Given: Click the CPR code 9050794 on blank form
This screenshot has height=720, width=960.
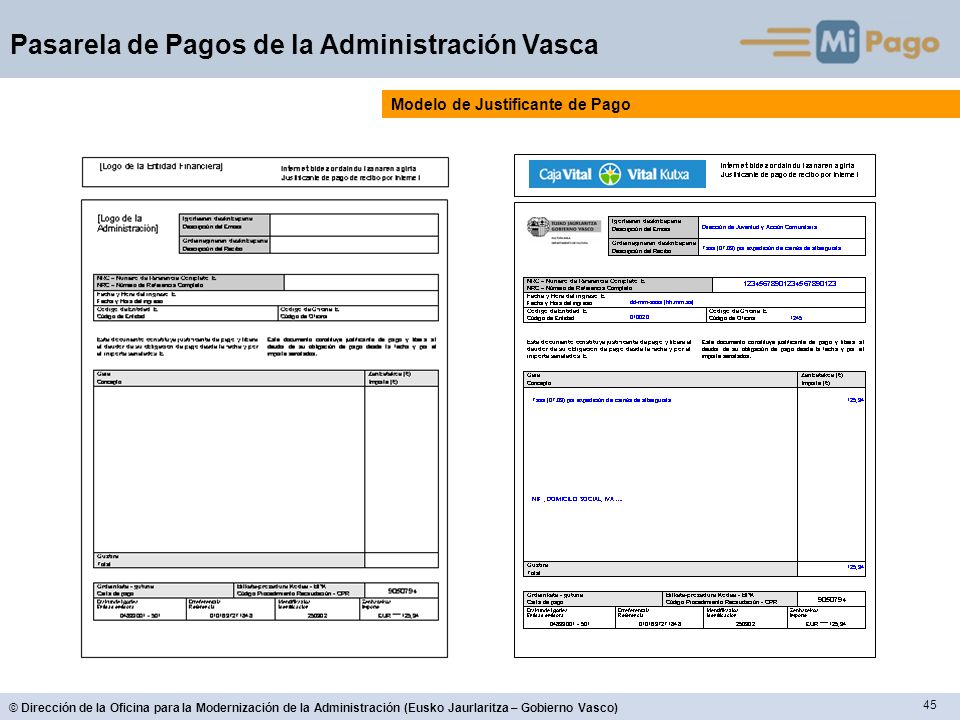Looking at the screenshot, I should [x=402, y=591].
